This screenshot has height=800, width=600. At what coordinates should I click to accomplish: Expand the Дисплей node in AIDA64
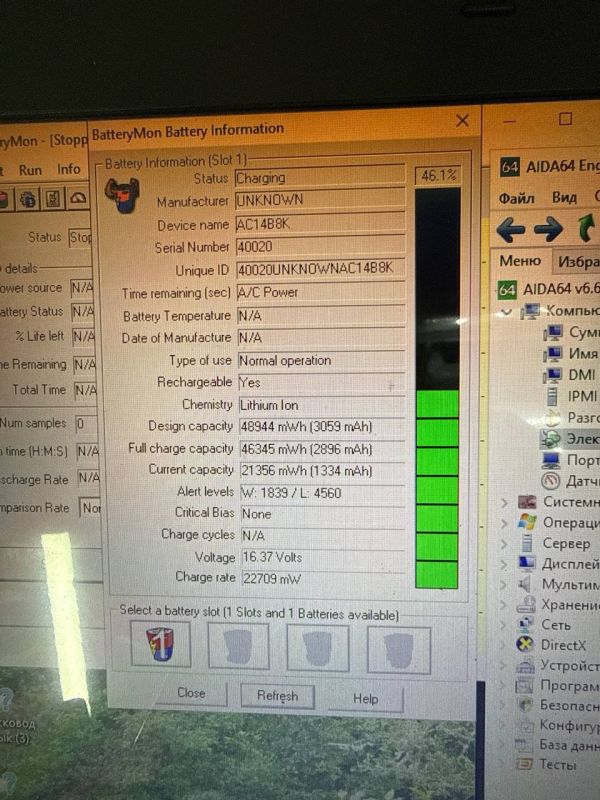(504, 564)
